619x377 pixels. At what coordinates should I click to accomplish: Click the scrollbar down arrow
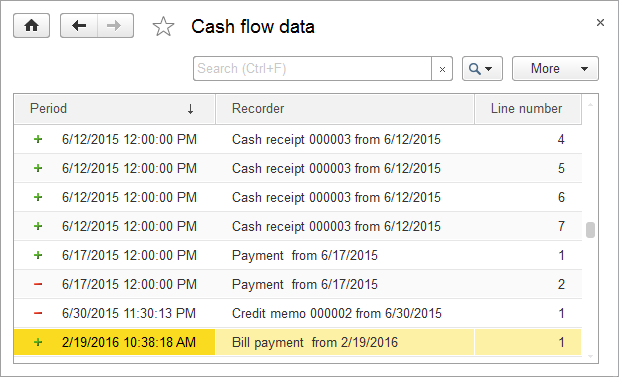click(590, 356)
